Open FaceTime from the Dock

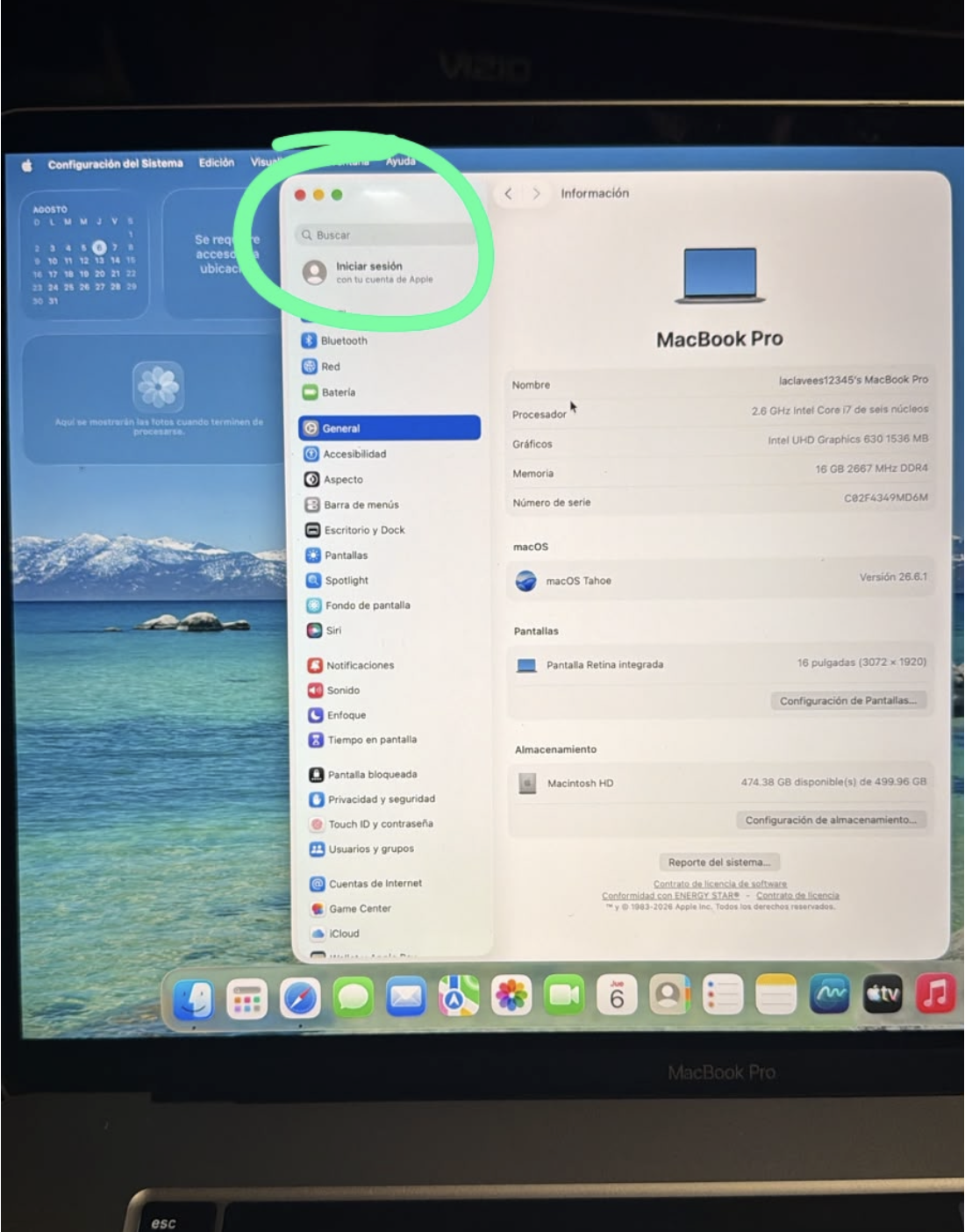(564, 995)
